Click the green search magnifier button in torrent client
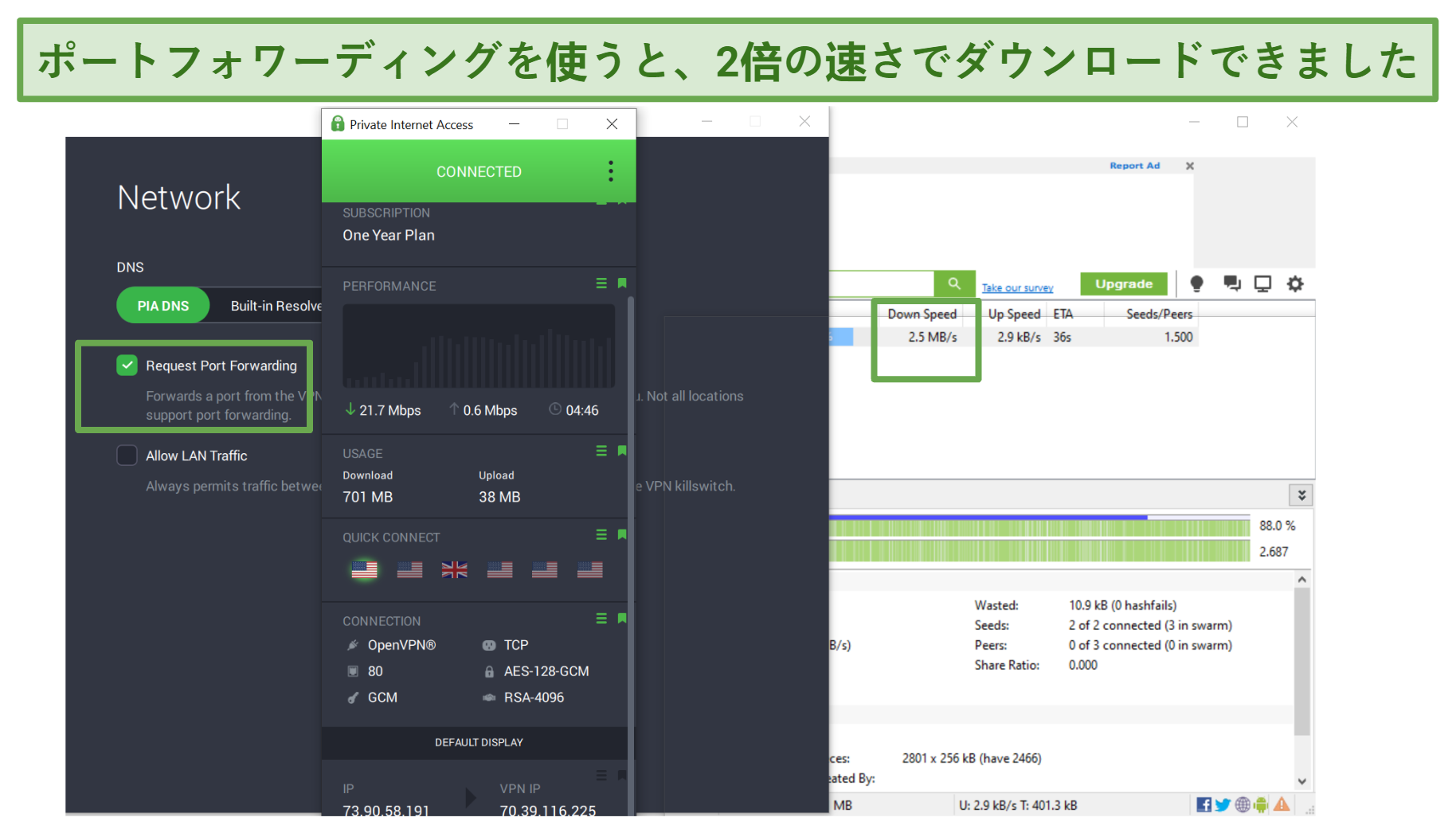 (x=954, y=284)
